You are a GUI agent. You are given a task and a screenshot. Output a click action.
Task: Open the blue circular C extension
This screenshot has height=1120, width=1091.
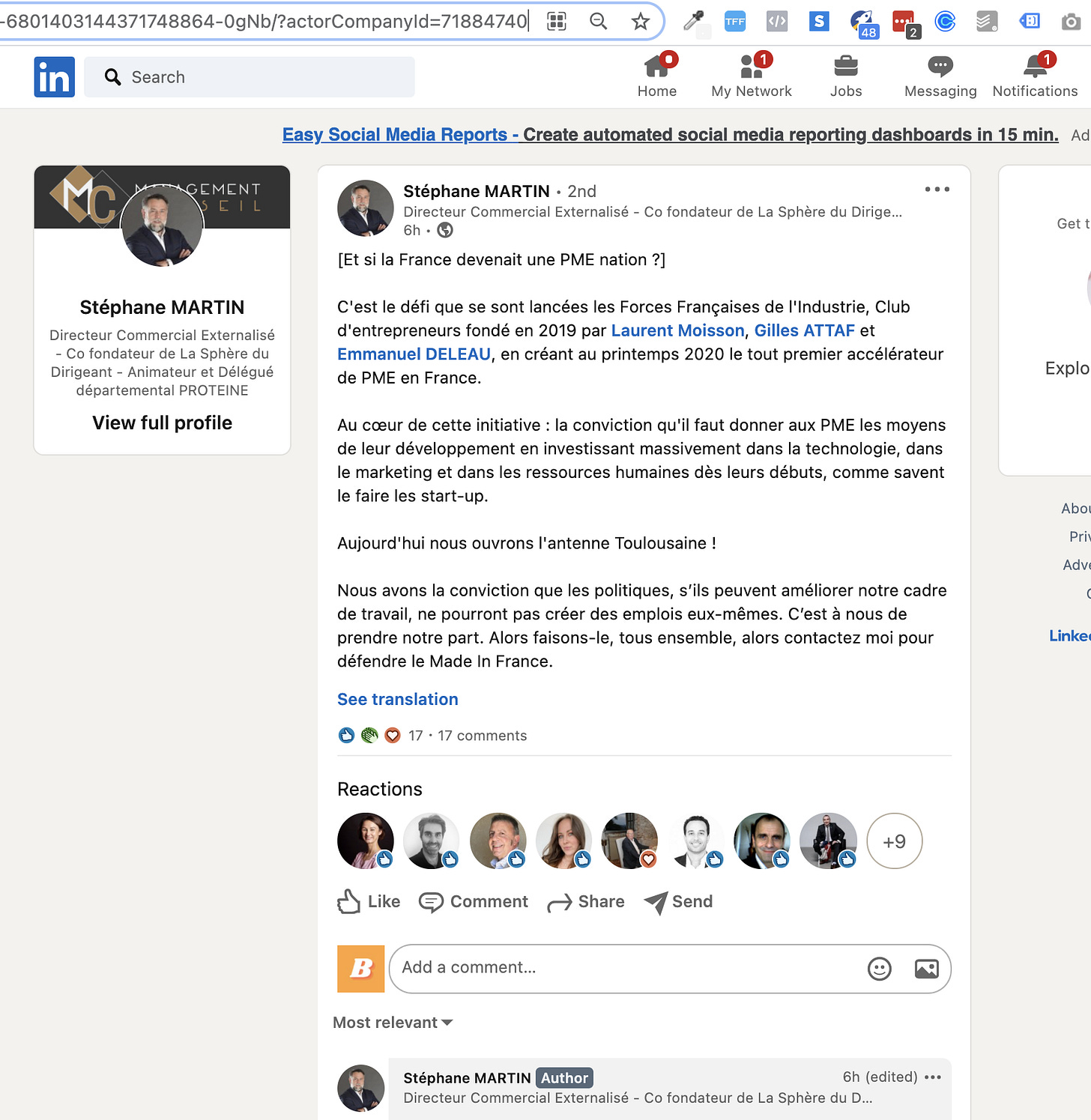tap(946, 22)
